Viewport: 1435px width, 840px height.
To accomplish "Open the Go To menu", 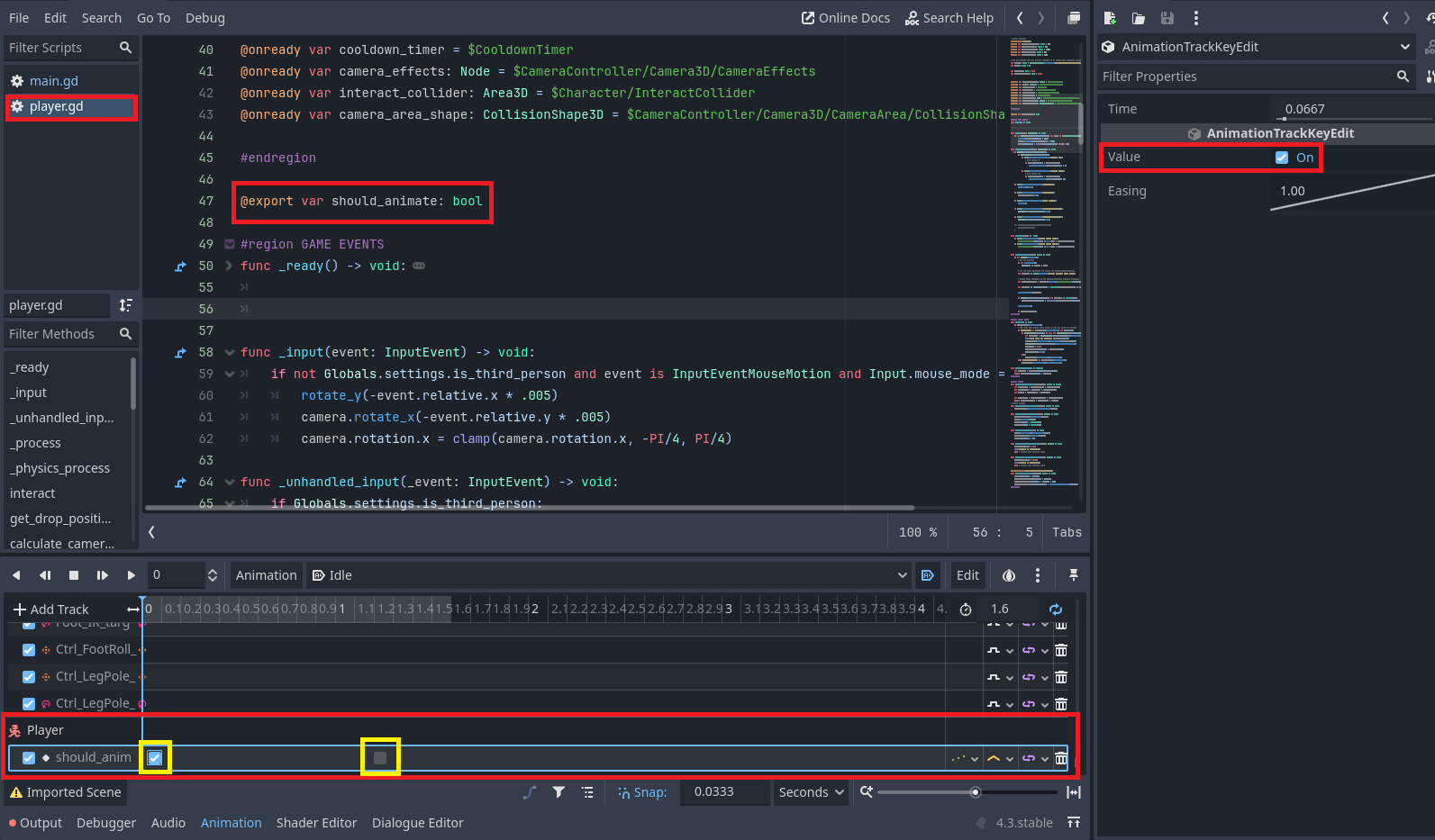I will click(x=153, y=18).
